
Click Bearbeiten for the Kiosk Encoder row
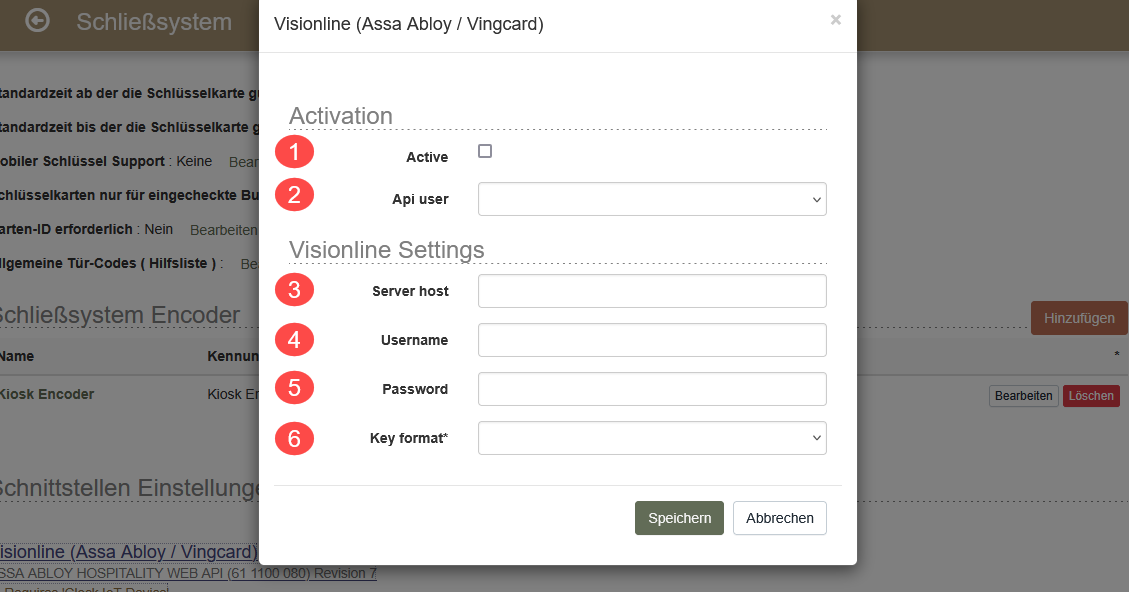(1023, 395)
